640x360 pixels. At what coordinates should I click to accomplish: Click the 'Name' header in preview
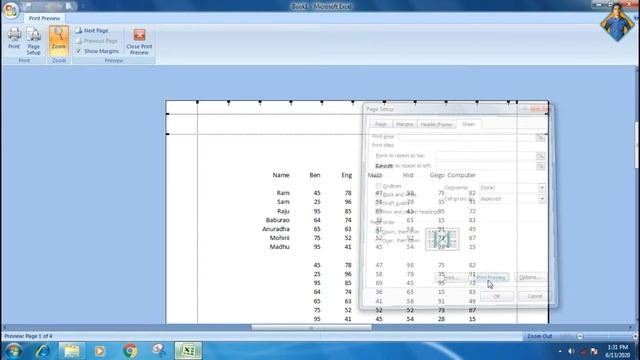[281, 175]
